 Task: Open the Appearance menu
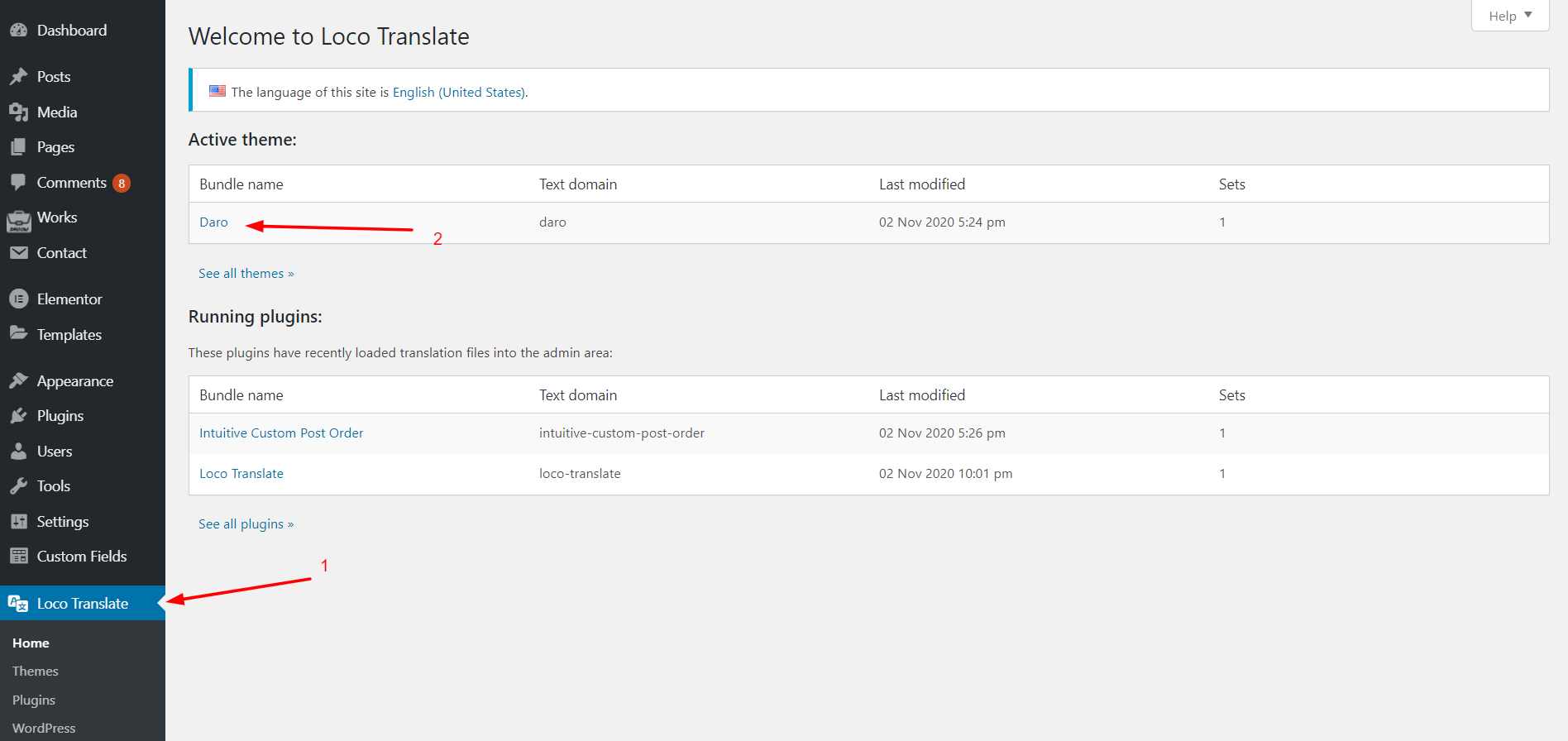(74, 381)
